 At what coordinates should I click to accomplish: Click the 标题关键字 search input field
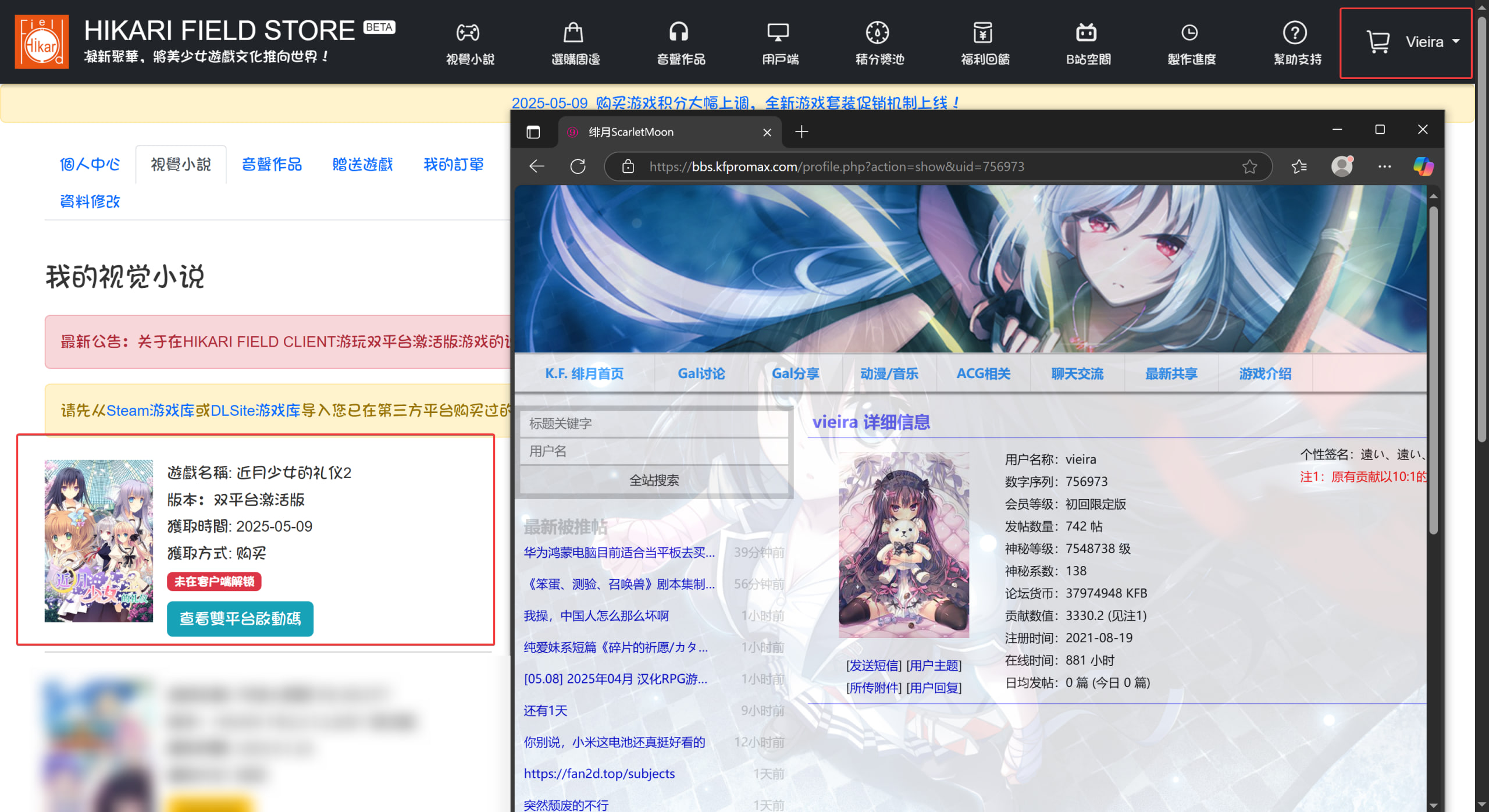pyautogui.click(x=654, y=423)
